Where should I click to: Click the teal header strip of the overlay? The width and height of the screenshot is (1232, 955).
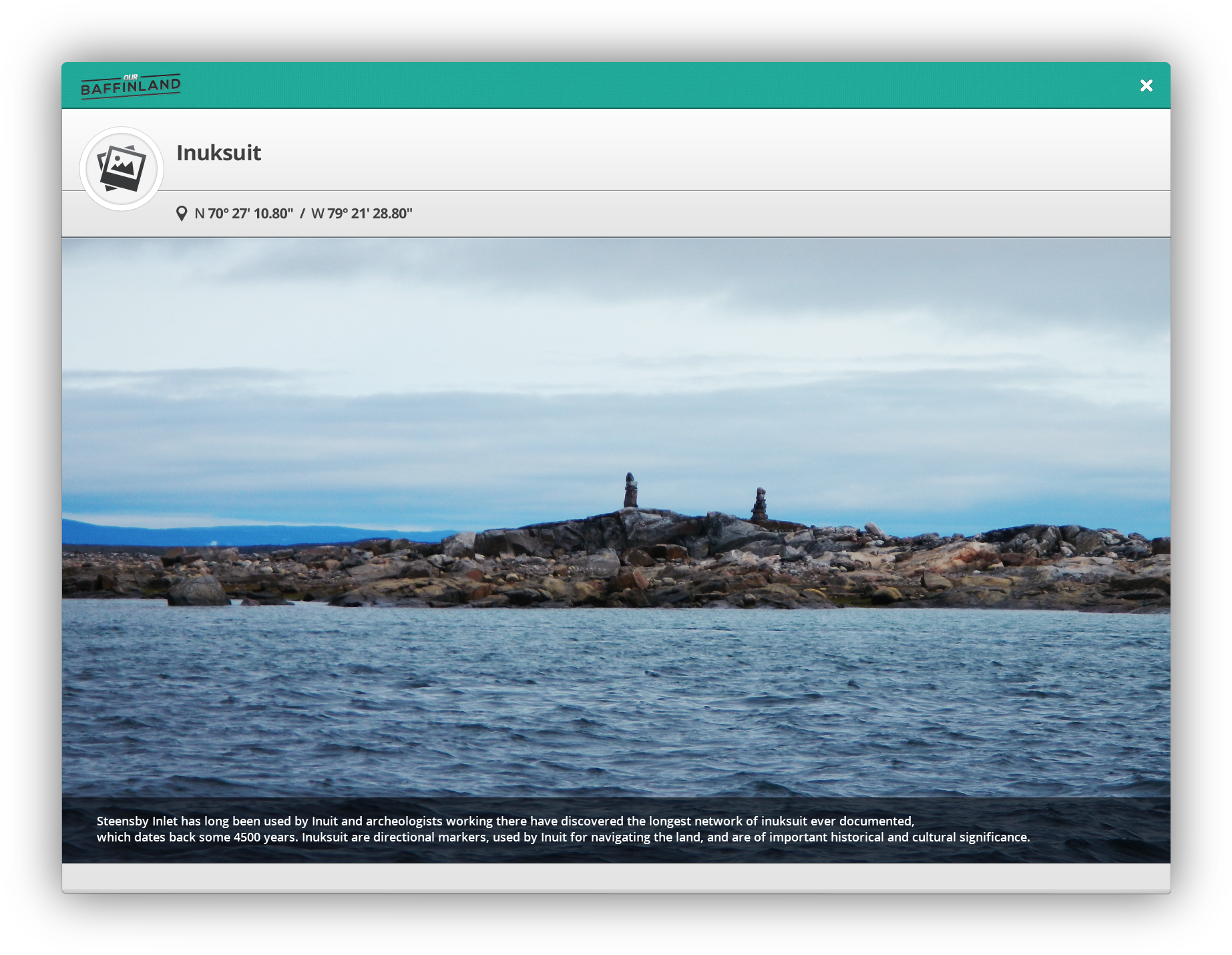point(601,85)
